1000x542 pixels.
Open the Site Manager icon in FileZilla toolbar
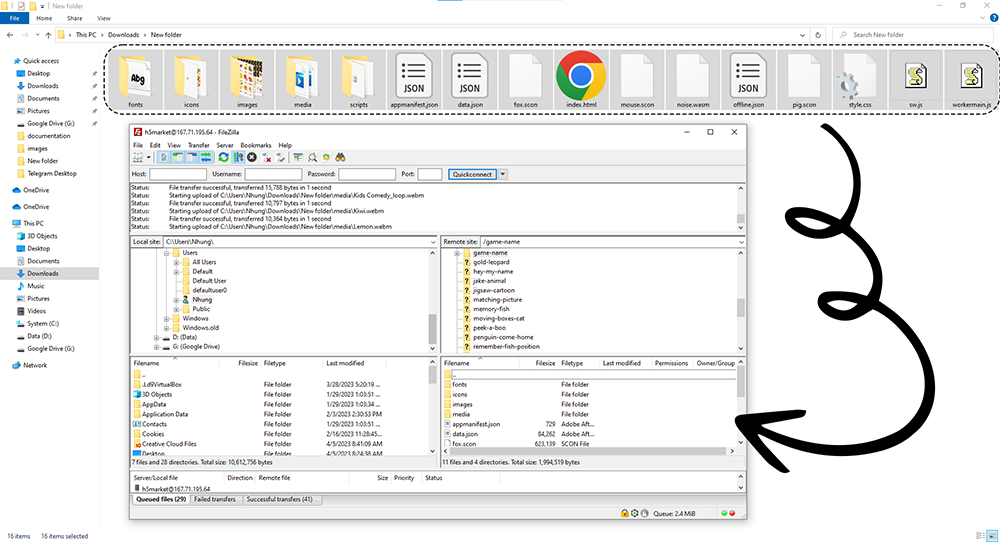[x=138, y=157]
